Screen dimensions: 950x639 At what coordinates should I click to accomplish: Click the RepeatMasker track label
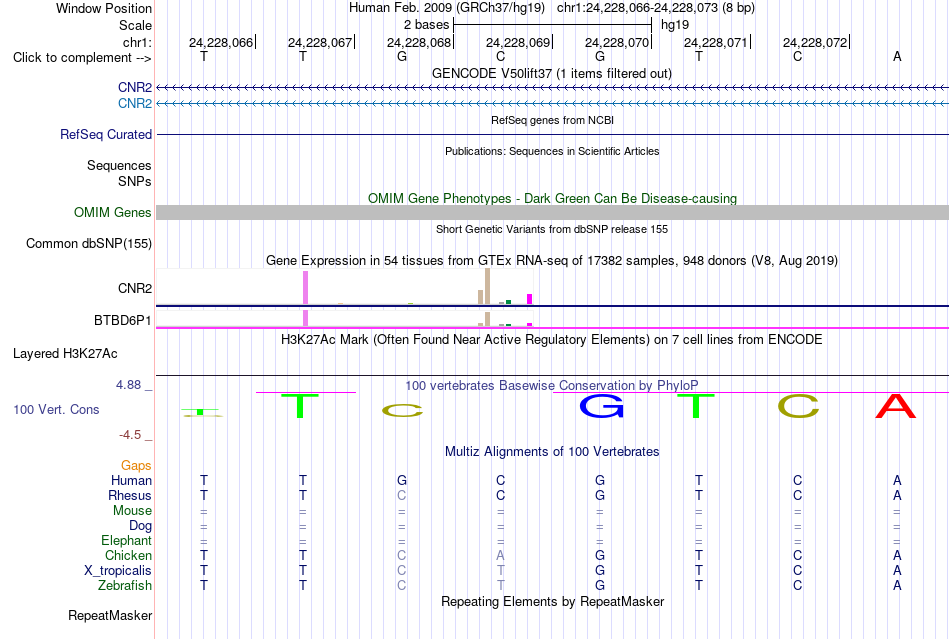tap(110, 615)
